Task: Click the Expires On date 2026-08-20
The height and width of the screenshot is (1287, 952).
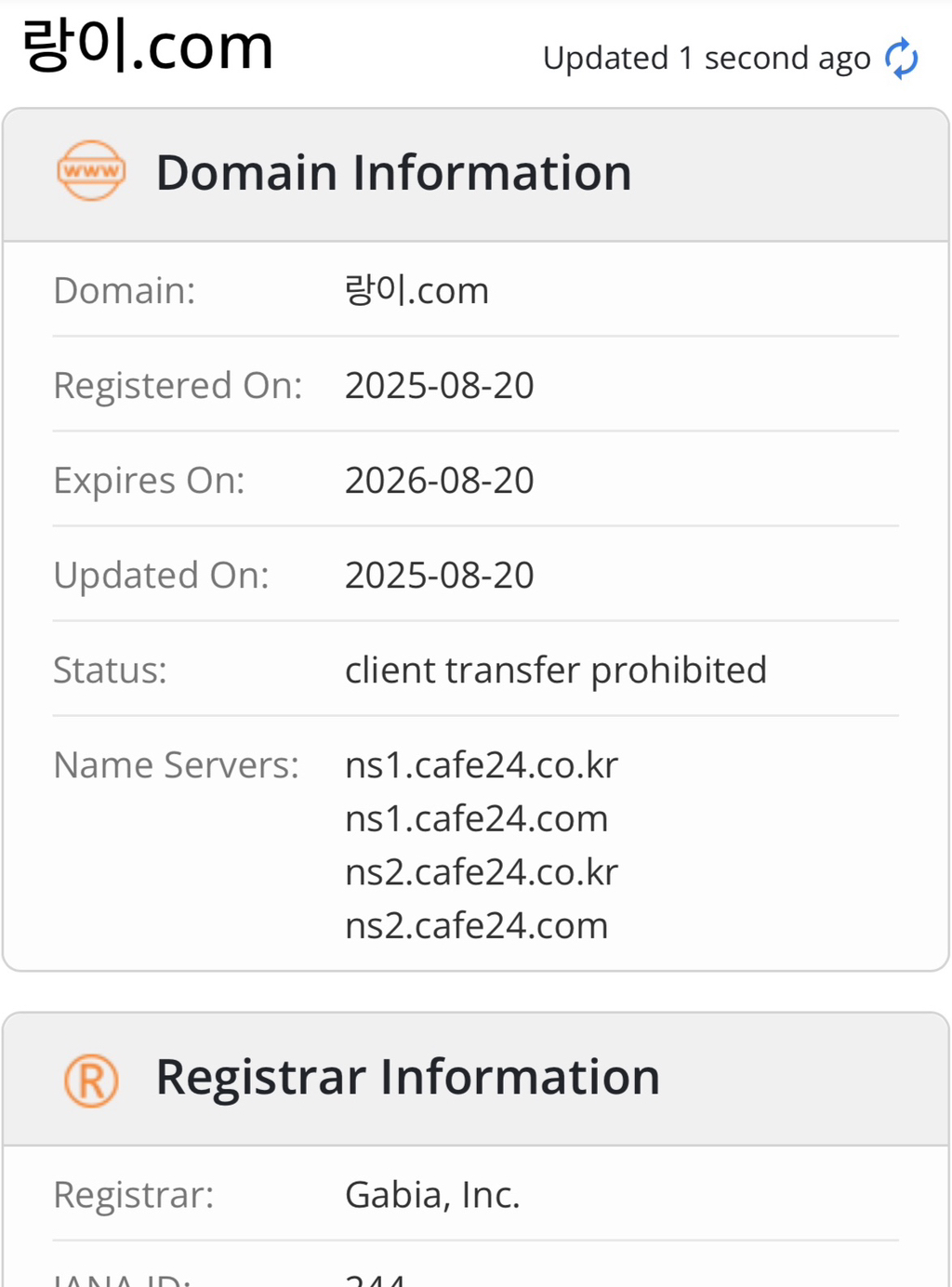Action: 439,481
